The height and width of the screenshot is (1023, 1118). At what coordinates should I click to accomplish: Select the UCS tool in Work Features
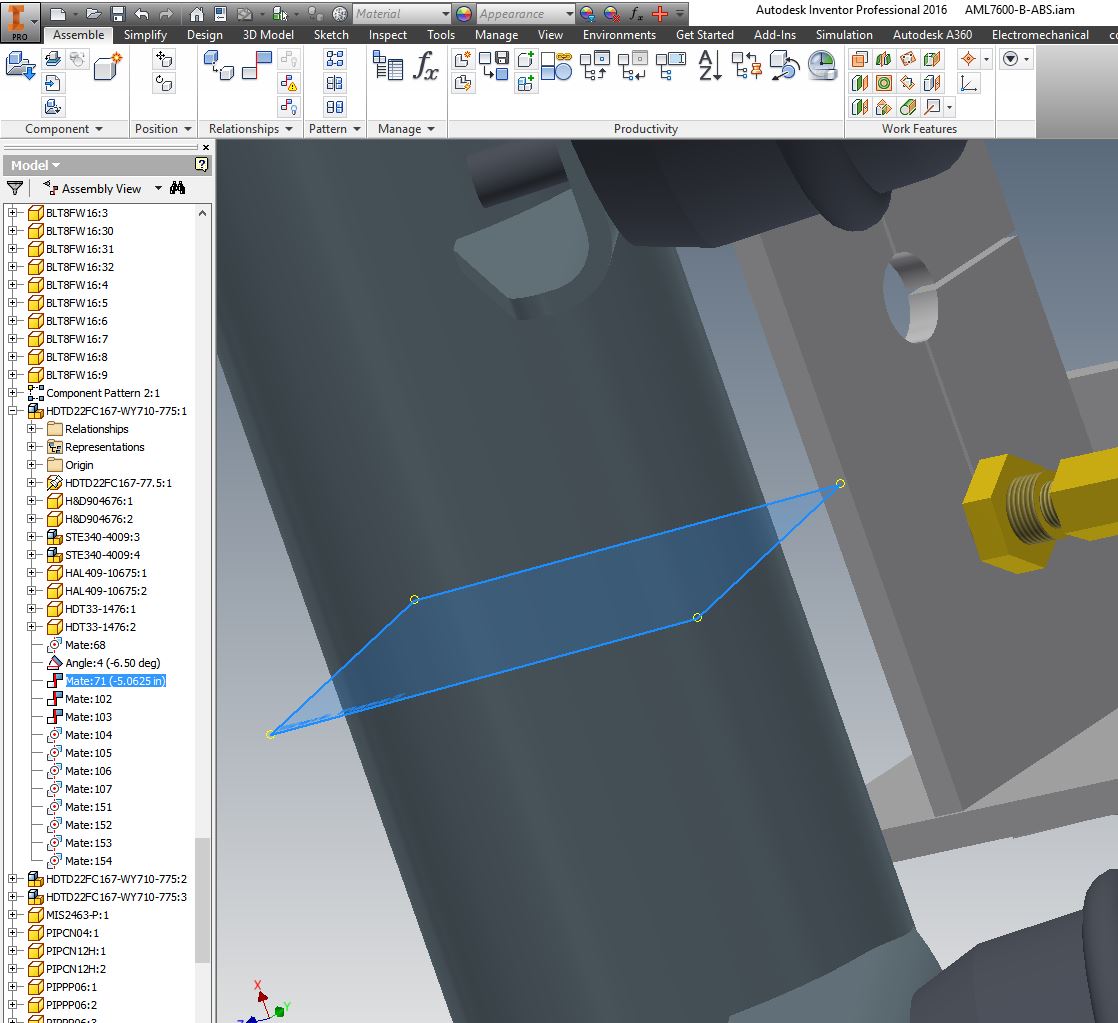point(968,85)
